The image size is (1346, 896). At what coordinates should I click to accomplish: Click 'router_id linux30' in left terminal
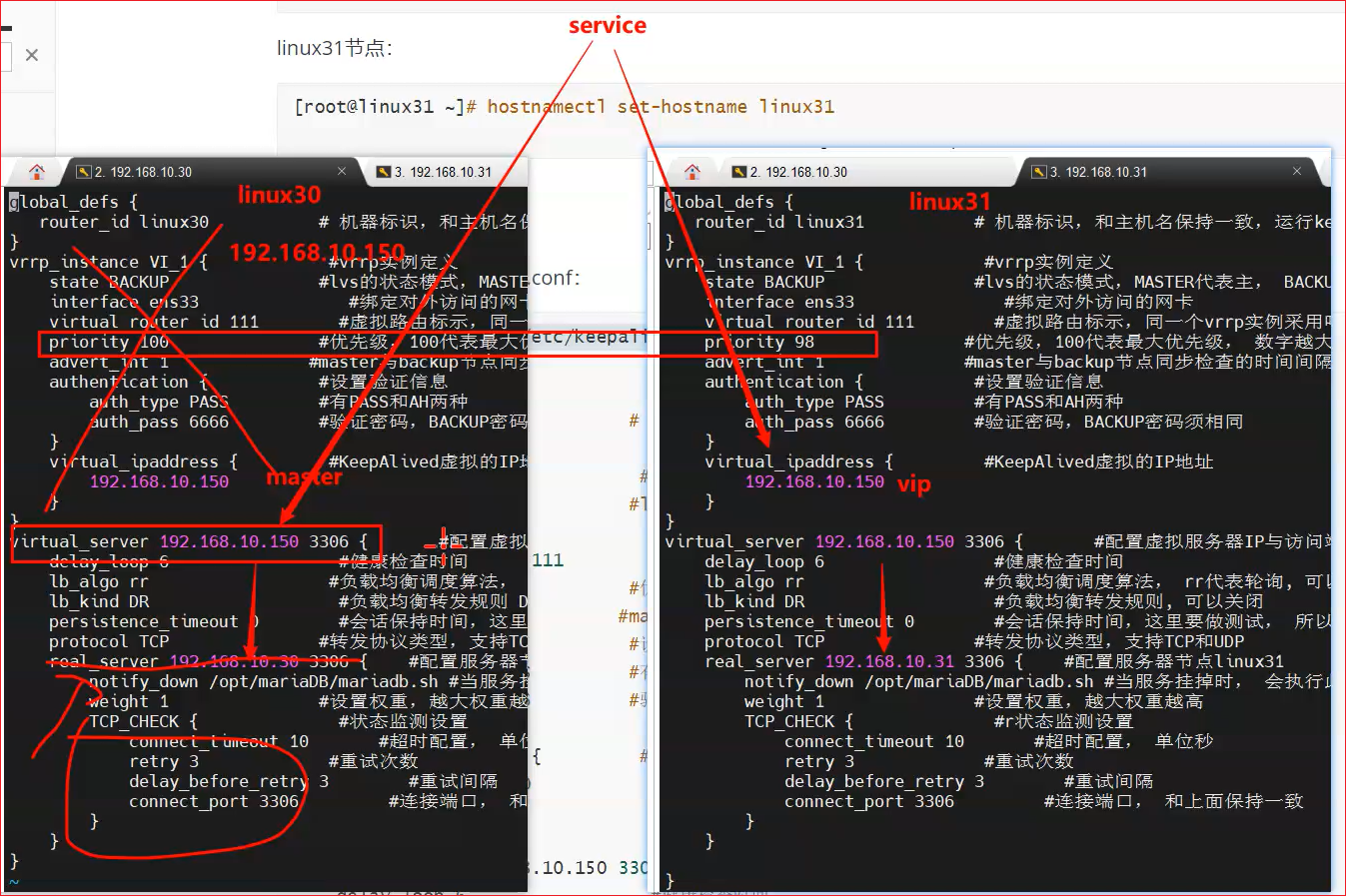pos(124,222)
